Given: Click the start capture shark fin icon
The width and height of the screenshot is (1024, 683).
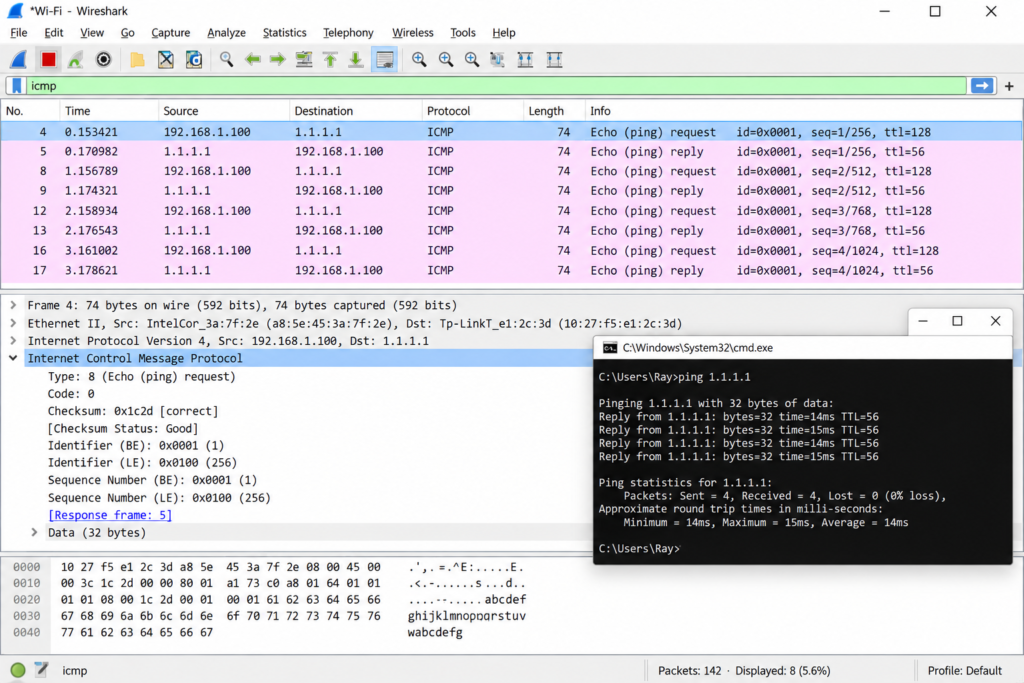Looking at the screenshot, I should click(x=19, y=60).
